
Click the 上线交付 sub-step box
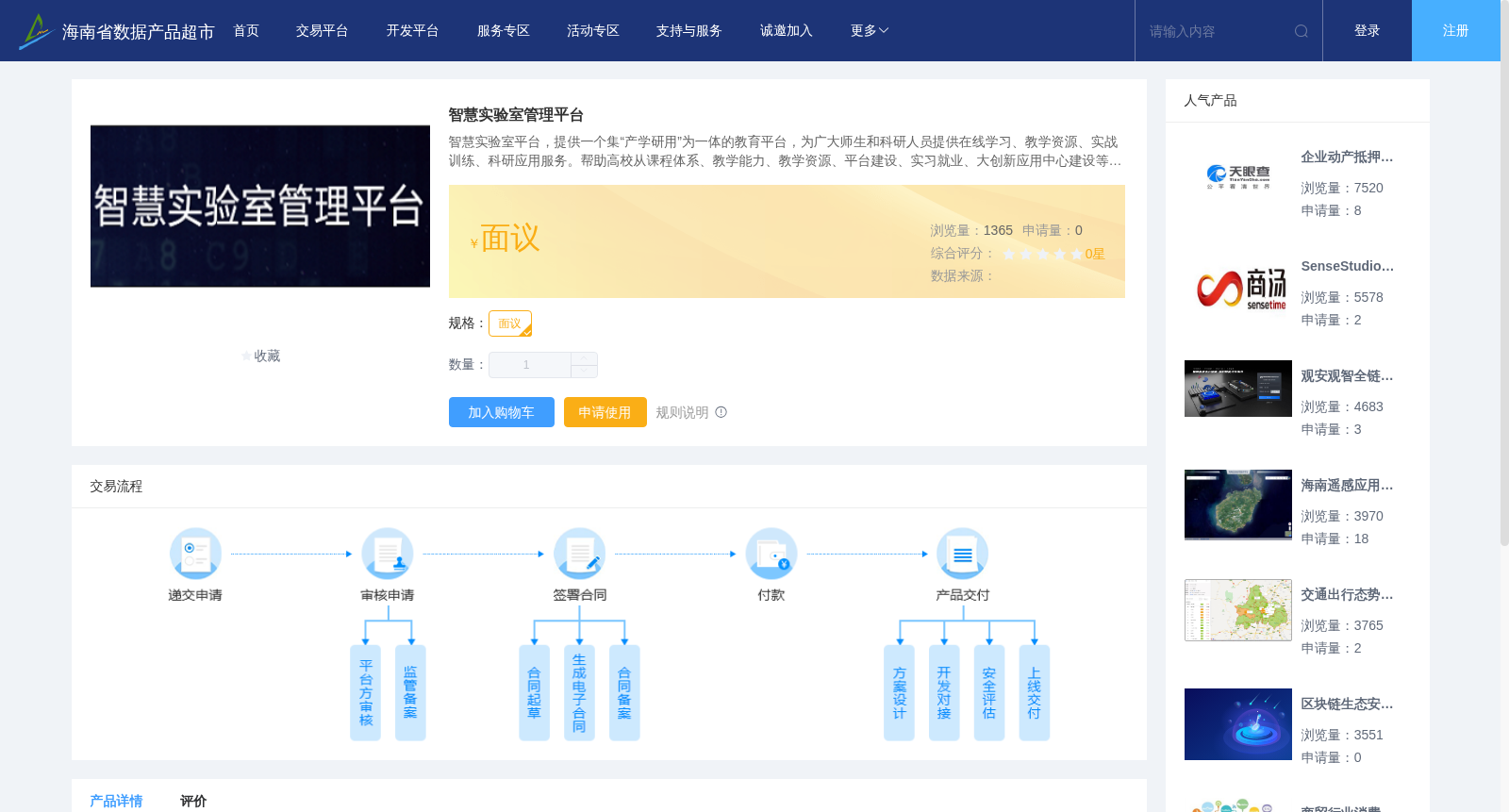click(x=1035, y=693)
